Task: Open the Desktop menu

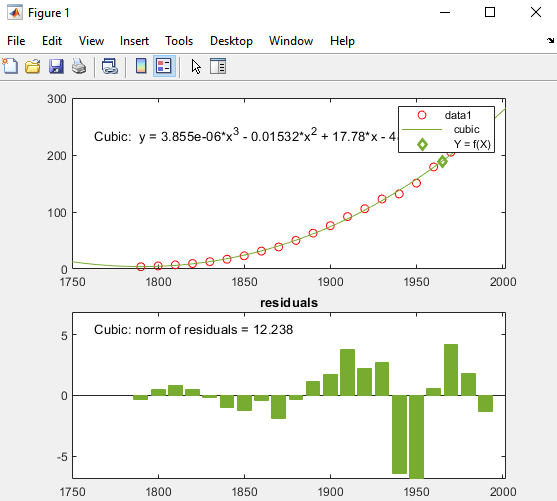Action: (231, 41)
